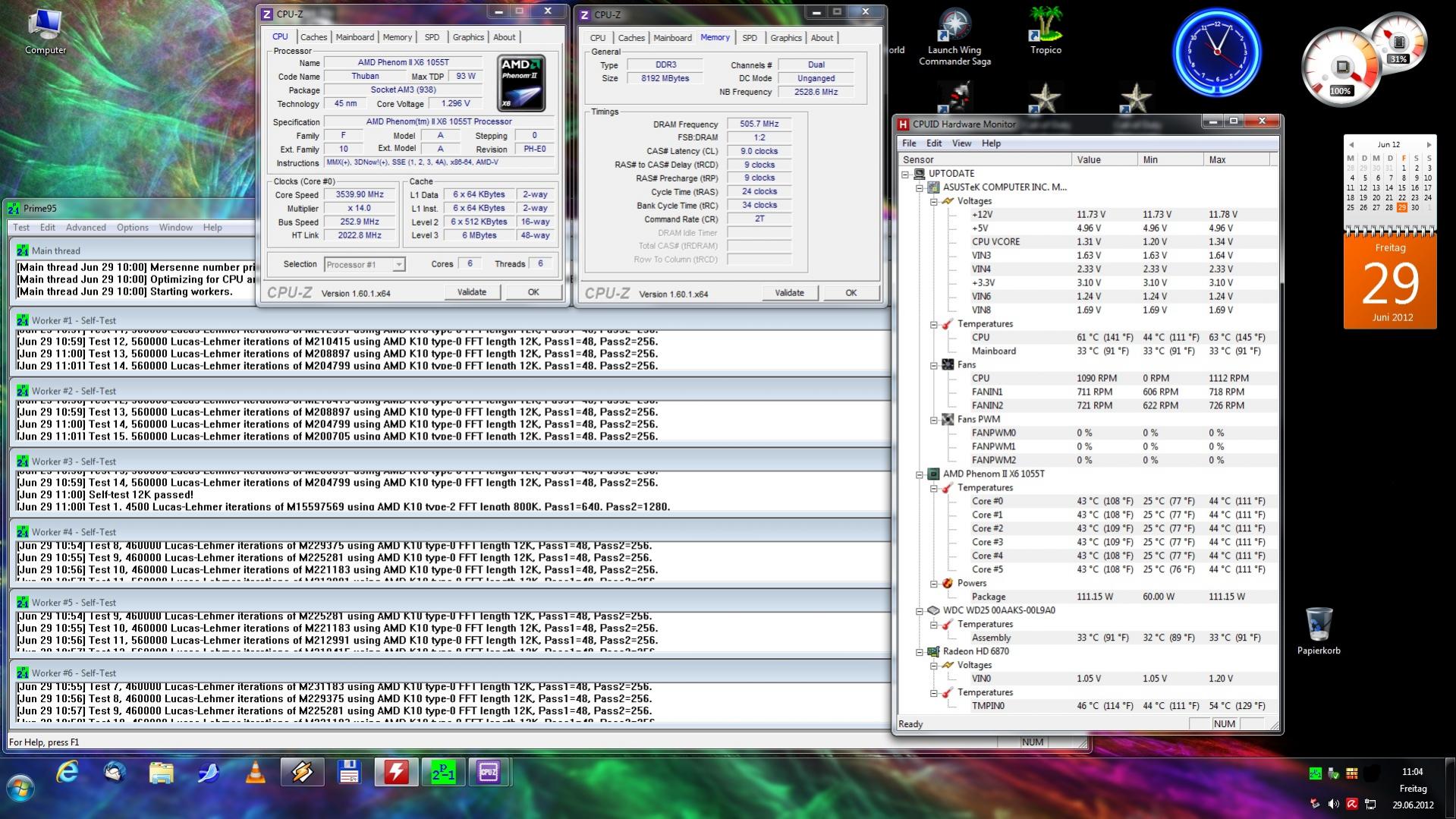Collapse the Fans PWM group
Screen dimensions: 1456x819
point(934,420)
